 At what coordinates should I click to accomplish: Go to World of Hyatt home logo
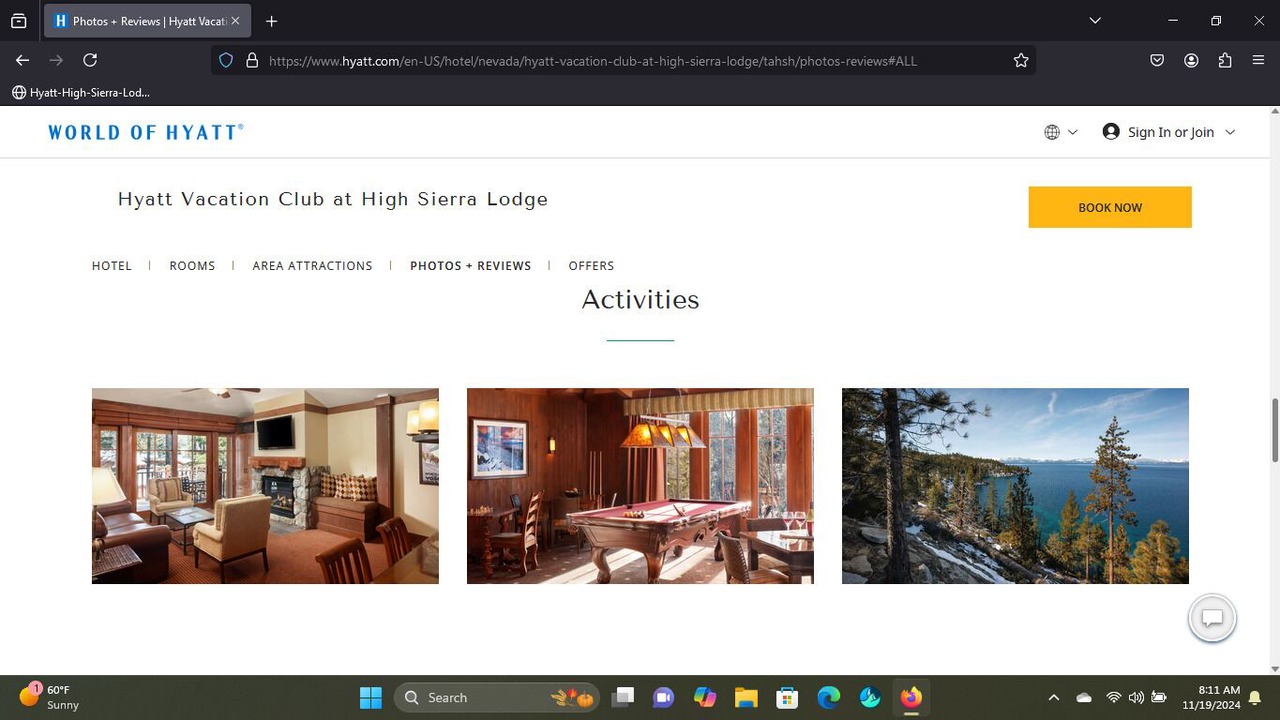pyautogui.click(x=146, y=132)
